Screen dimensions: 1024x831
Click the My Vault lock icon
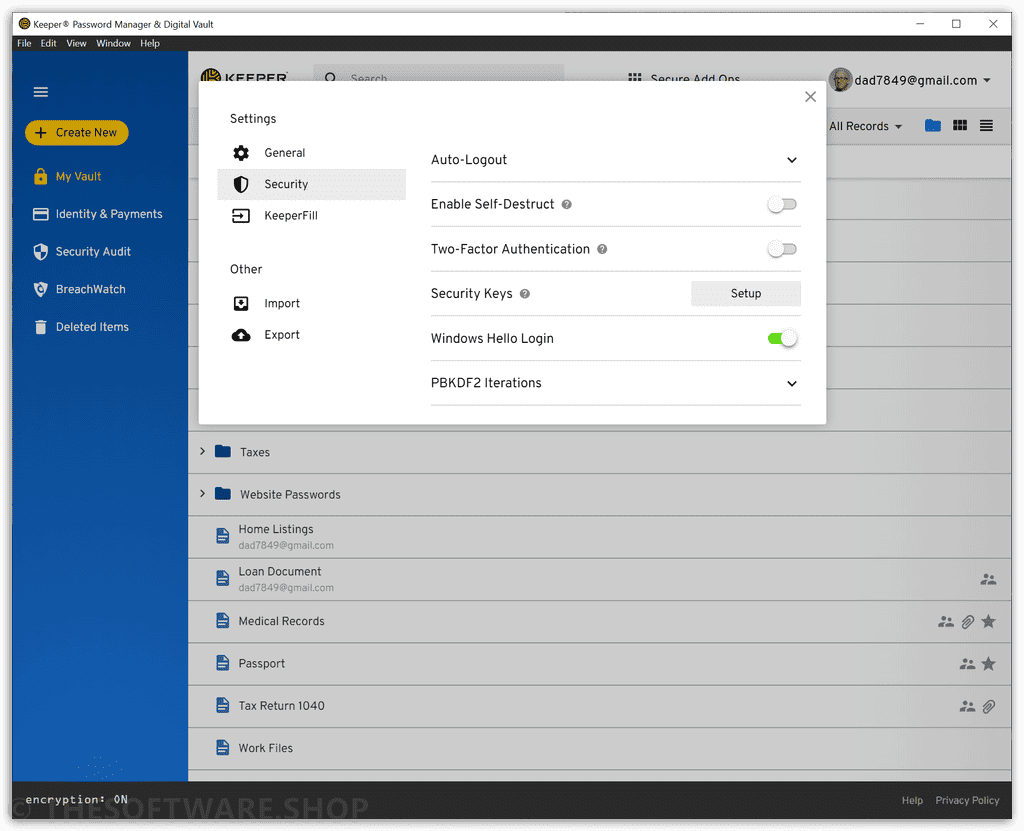click(40, 176)
